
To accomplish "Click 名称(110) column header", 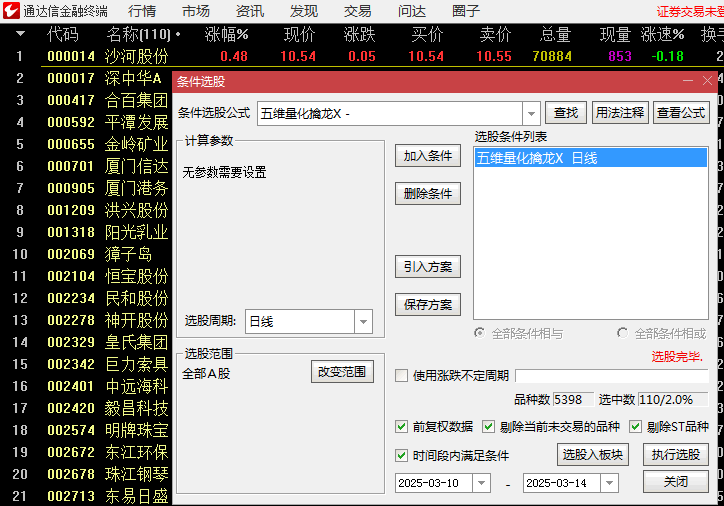I will click(139, 35).
